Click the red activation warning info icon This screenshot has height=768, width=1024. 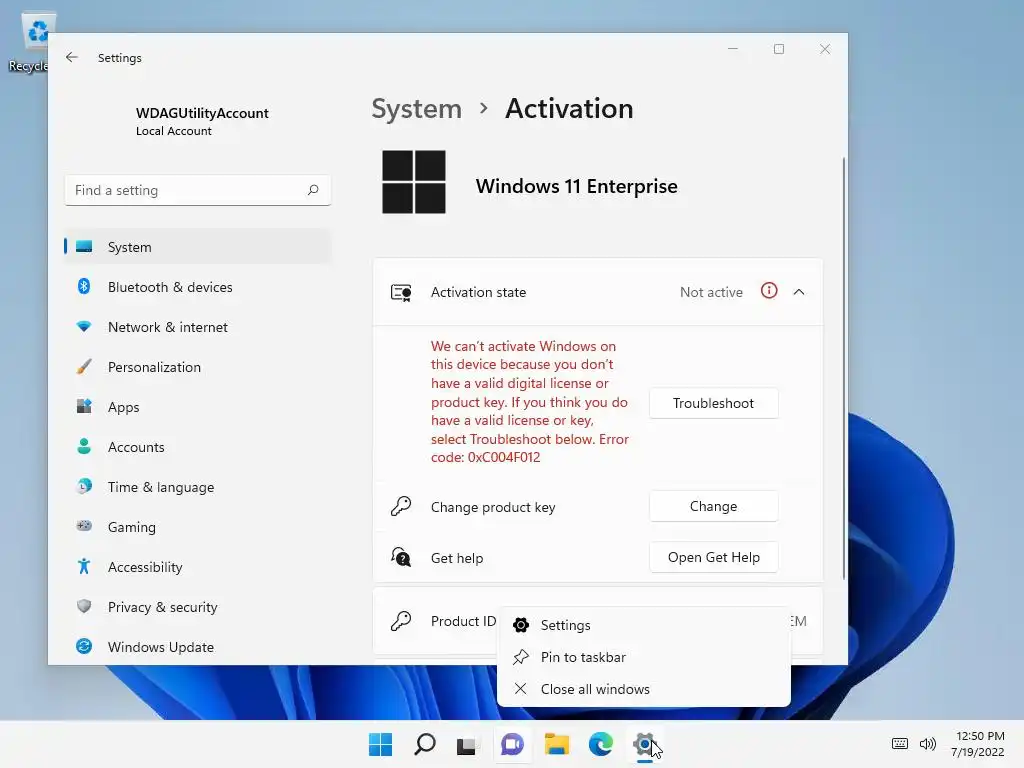click(769, 291)
